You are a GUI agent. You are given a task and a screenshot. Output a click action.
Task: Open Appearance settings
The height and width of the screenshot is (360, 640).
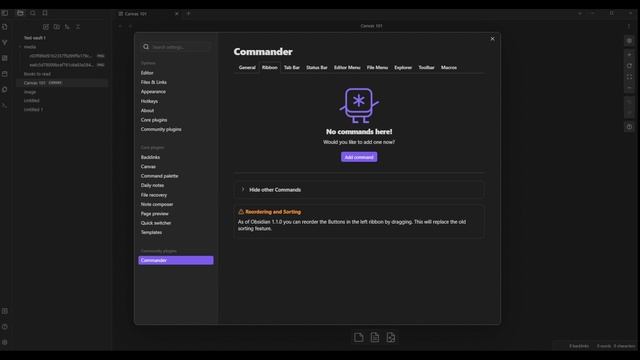coord(176,91)
